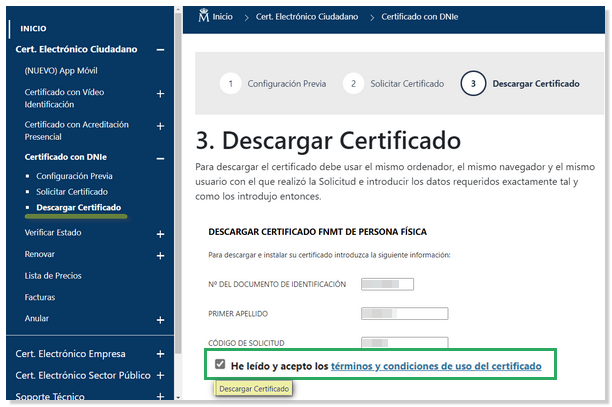This screenshot has height=407, width=612.
Task: Select Configuración Previa under Certificado con DNIe
Action: [74, 175]
